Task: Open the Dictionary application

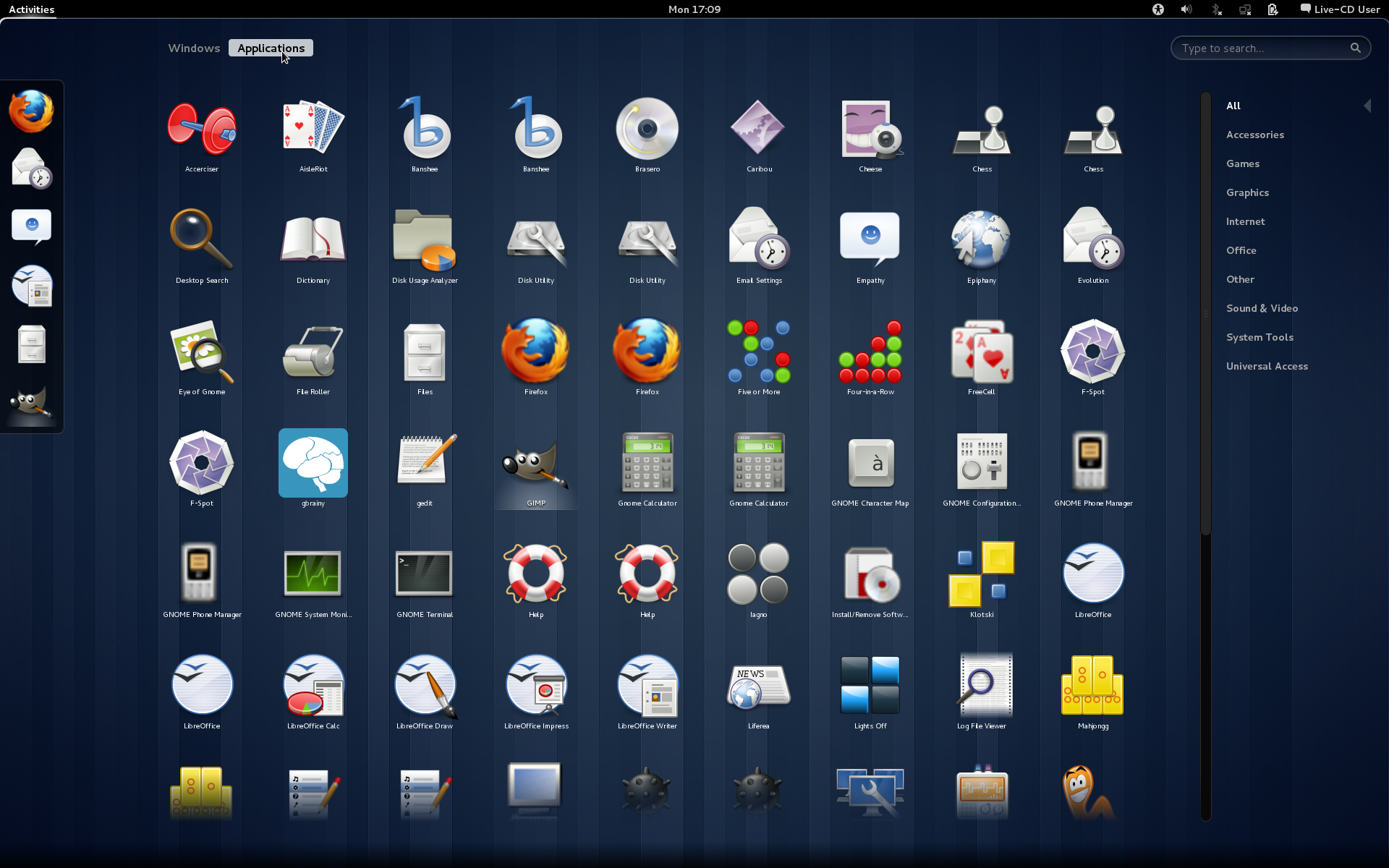Action: 313,247
